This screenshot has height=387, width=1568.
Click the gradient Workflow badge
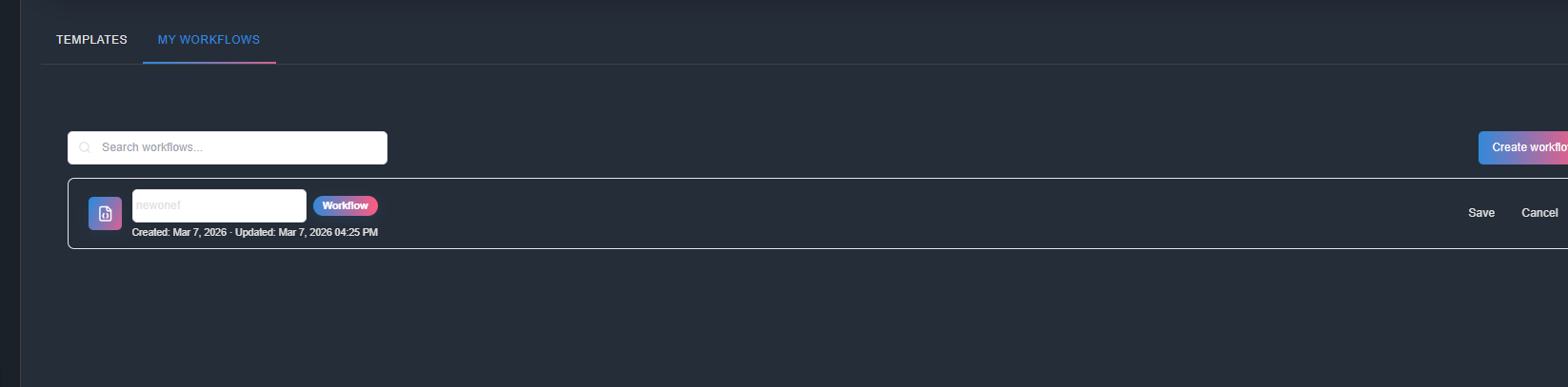point(345,205)
